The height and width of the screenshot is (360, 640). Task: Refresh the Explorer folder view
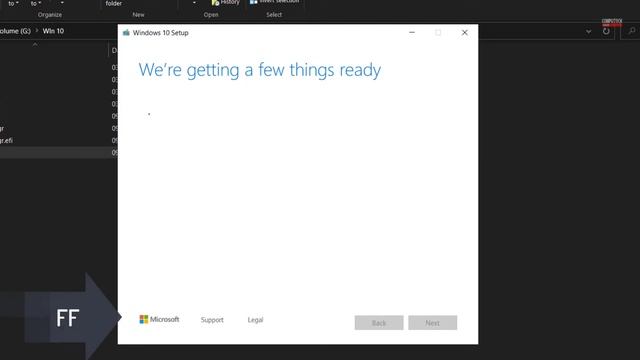[x=606, y=31]
